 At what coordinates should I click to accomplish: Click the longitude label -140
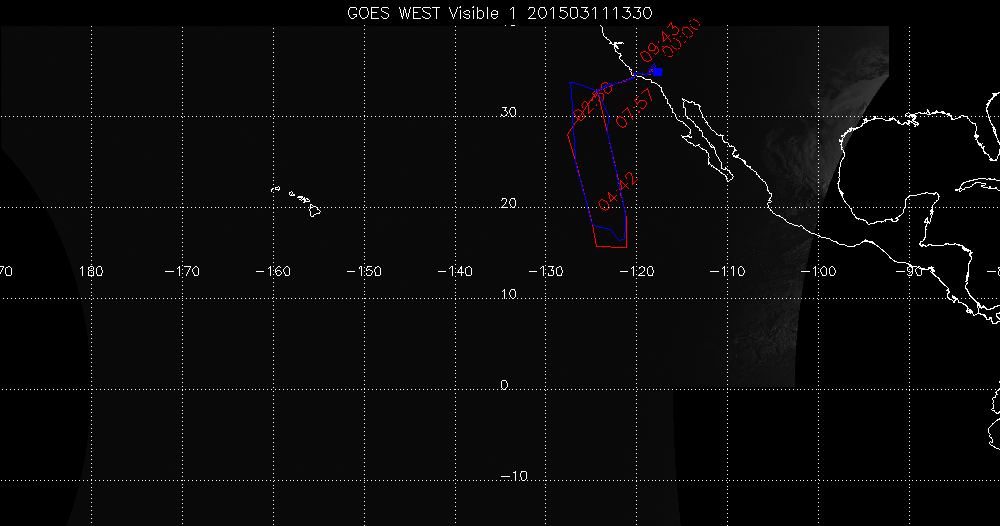455,272
